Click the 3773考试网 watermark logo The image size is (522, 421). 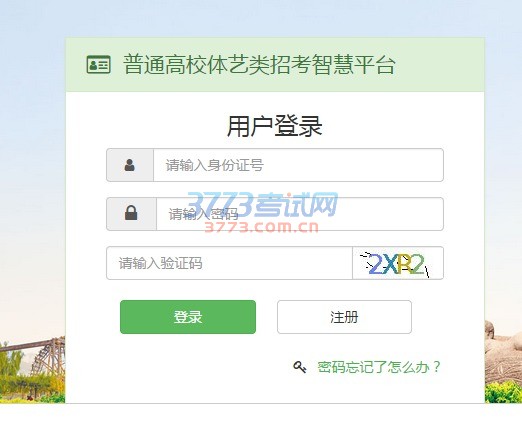pyautogui.click(x=262, y=204)
